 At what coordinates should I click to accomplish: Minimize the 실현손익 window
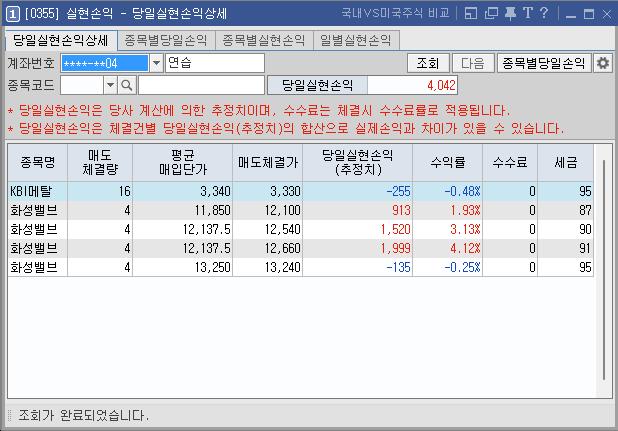(x=570, y=15)
